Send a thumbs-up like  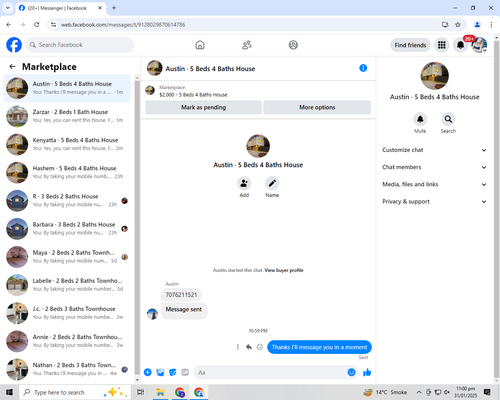point(367,372)
